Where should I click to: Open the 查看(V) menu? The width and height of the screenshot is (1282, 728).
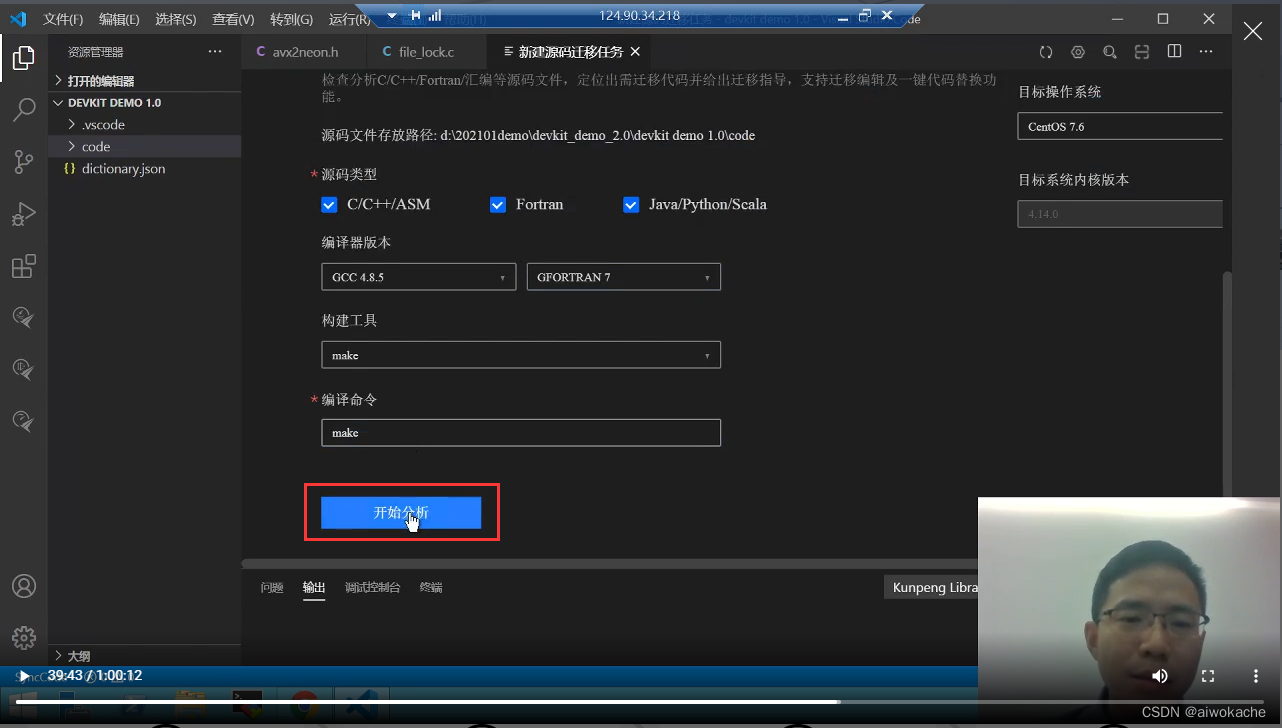coord(233,19)
